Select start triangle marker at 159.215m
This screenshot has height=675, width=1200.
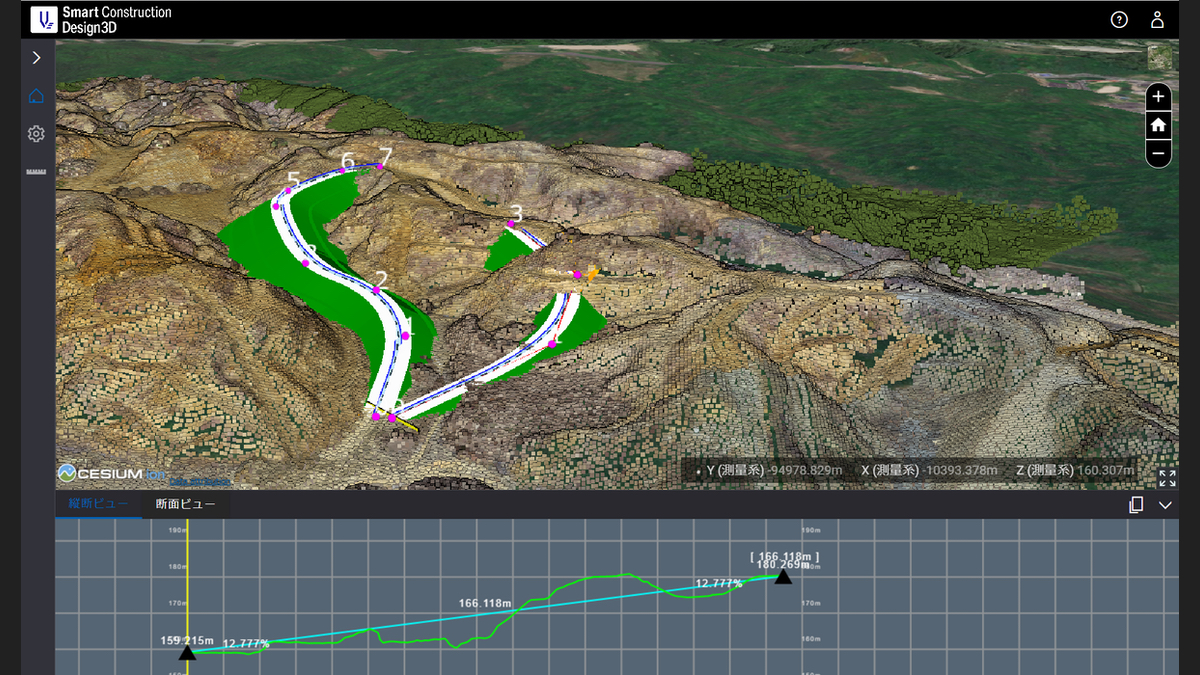187,654
